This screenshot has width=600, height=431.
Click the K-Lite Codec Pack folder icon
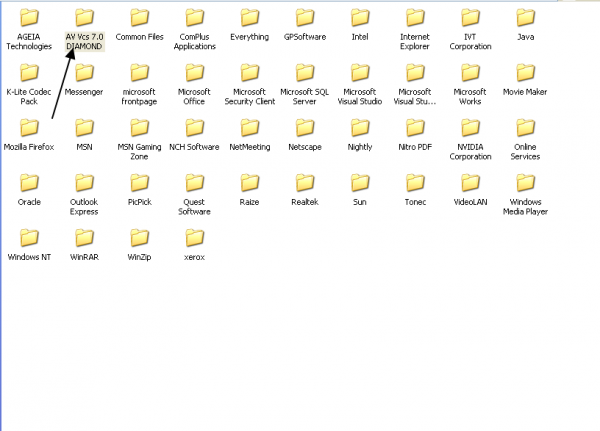coord(29,73)
